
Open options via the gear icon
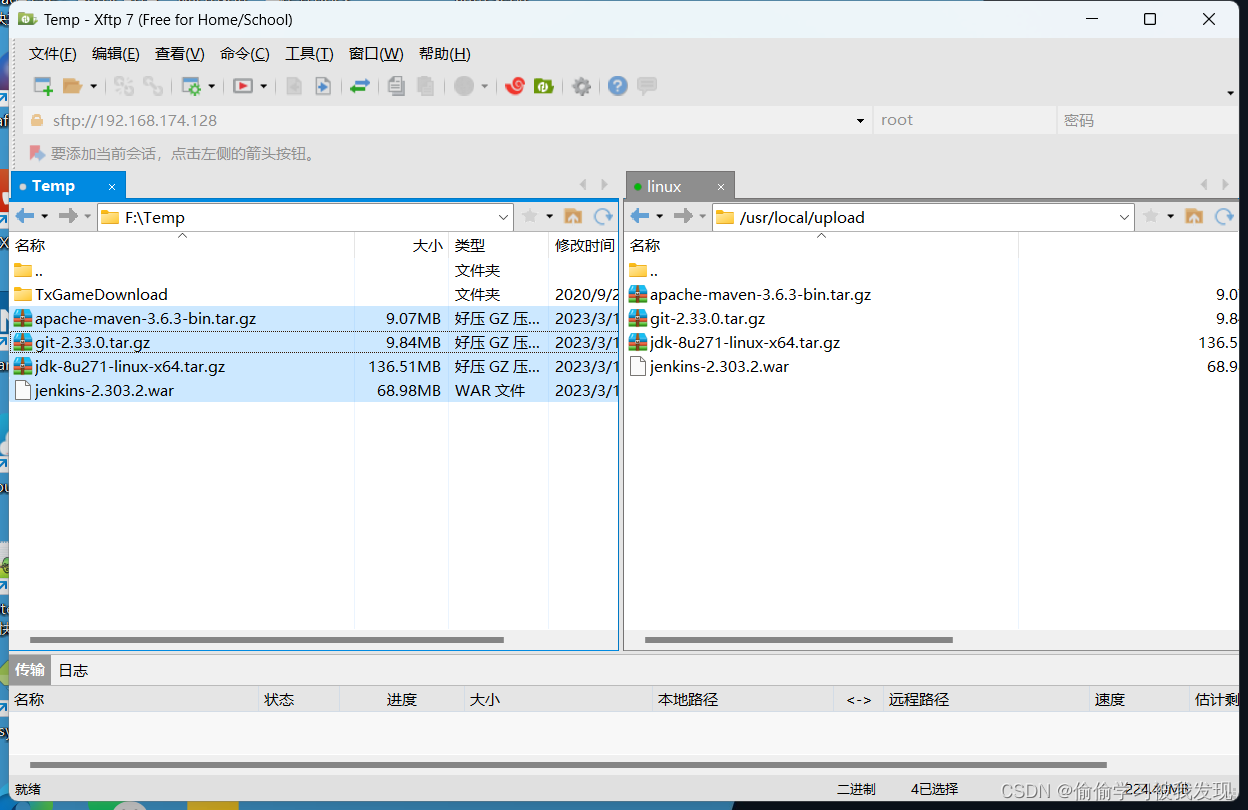pos(581,86)
